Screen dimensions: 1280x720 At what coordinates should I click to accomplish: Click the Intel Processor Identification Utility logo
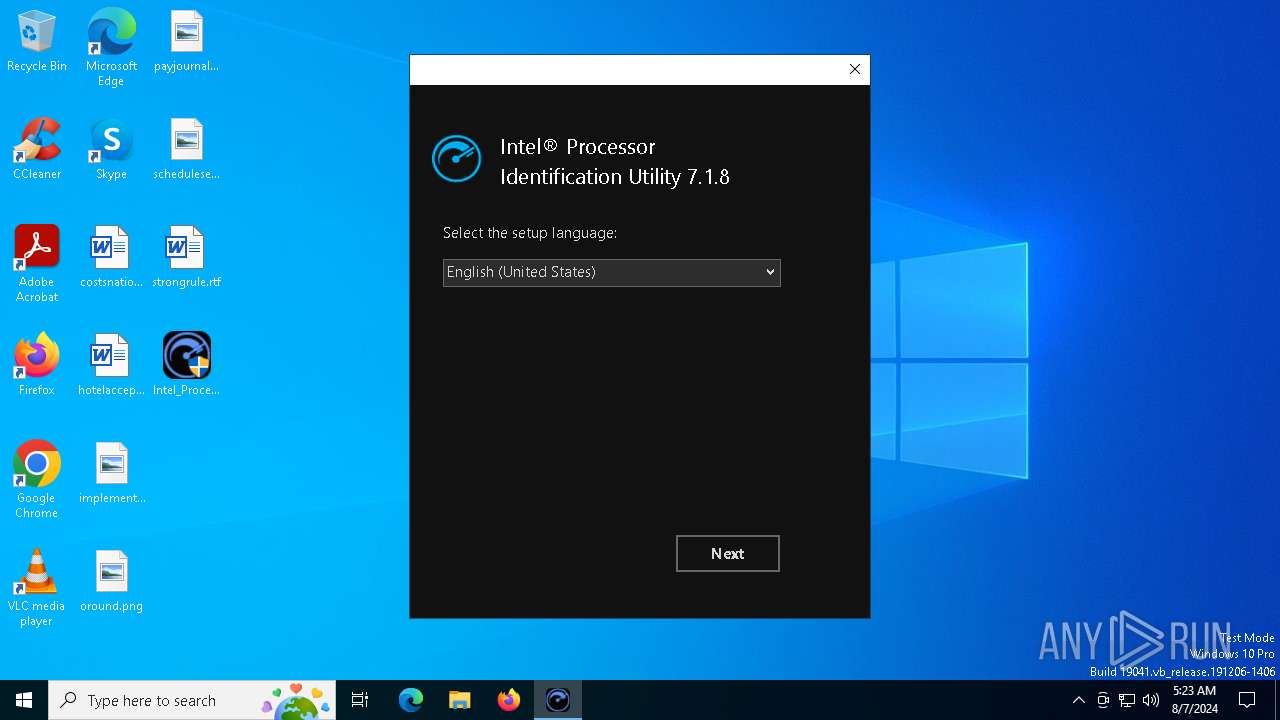tap(456, 159)
